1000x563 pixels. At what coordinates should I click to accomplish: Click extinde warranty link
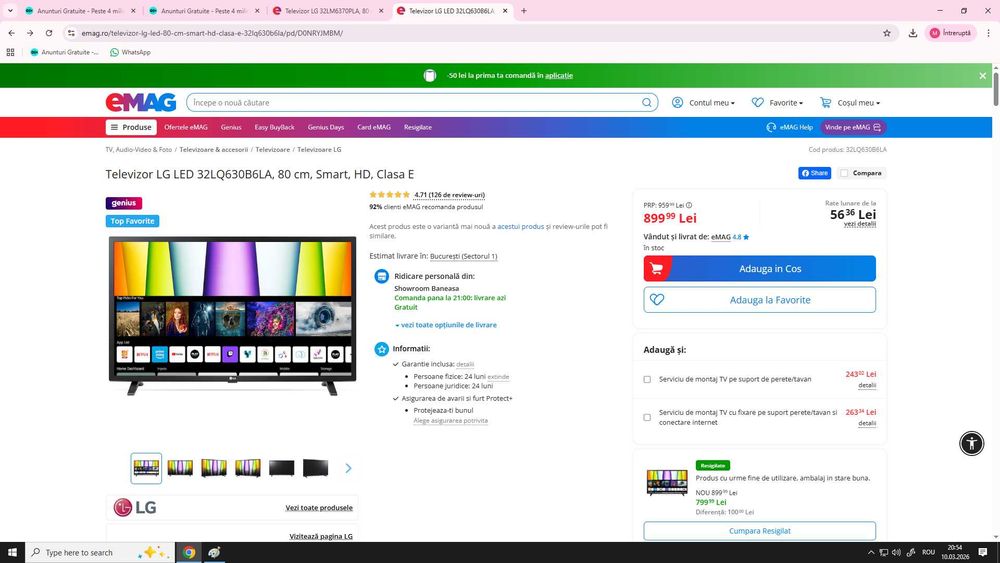(498, 377)
